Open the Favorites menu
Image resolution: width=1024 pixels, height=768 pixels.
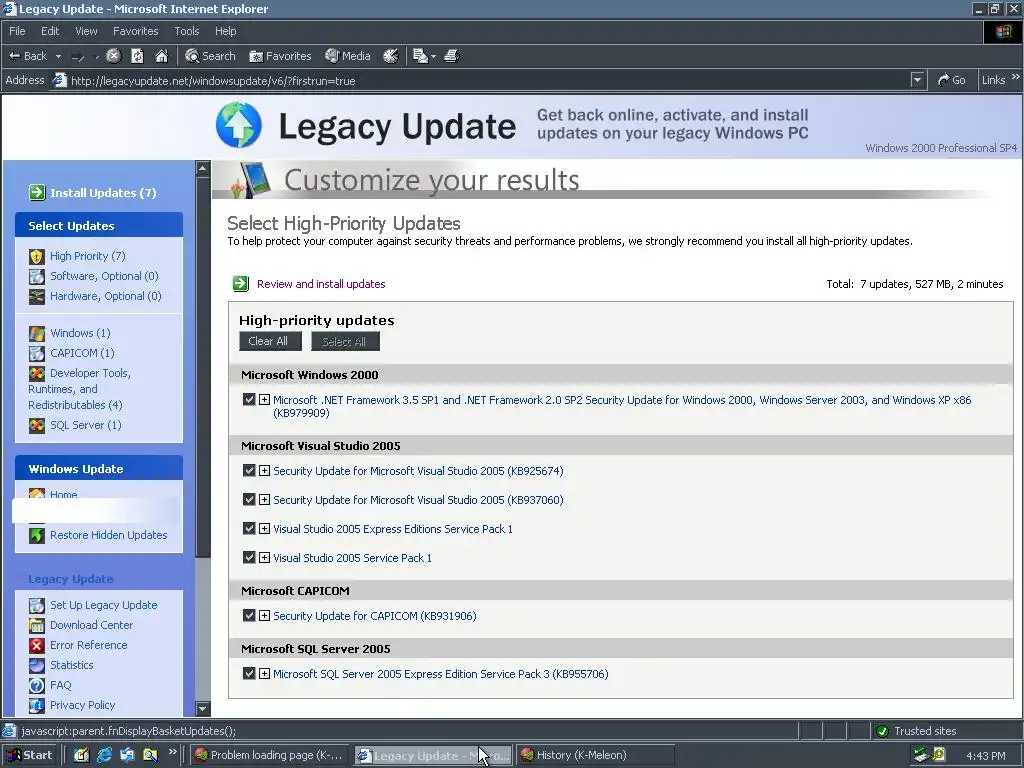click(135, 31)
